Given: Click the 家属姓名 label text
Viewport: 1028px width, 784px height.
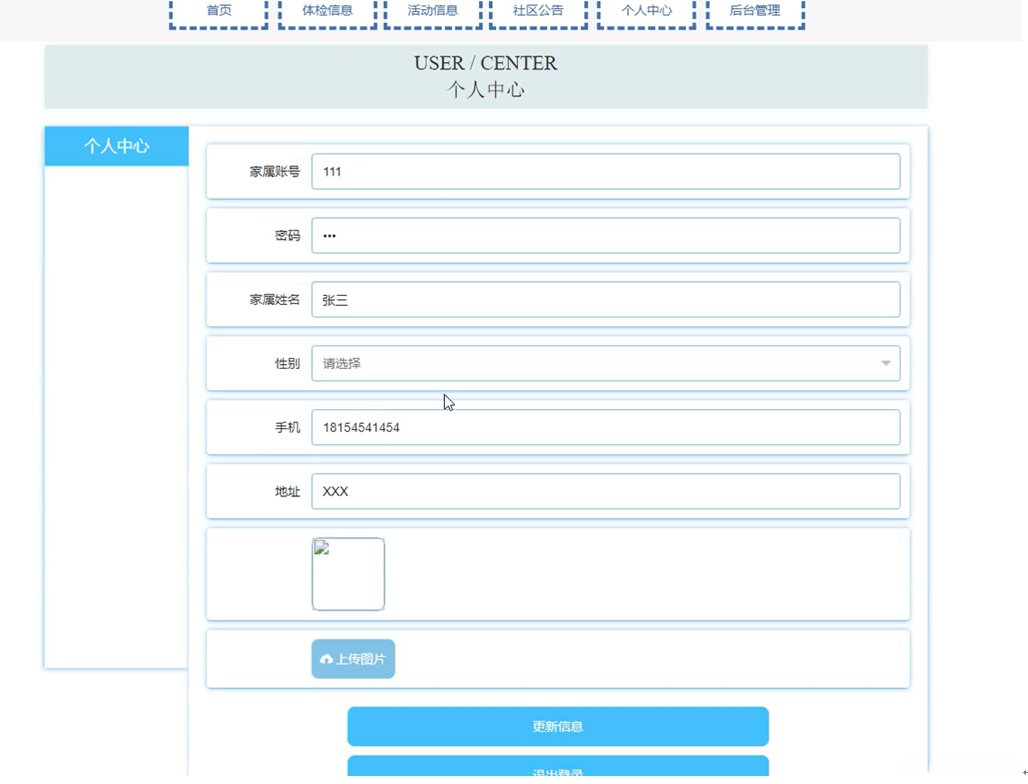Looking at the screenshot, I should (275, 300).
